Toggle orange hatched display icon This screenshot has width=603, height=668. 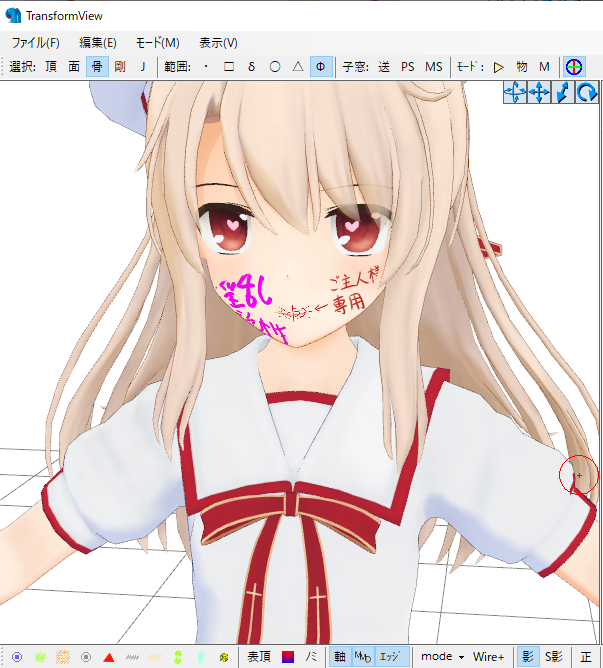pos(63,657)
